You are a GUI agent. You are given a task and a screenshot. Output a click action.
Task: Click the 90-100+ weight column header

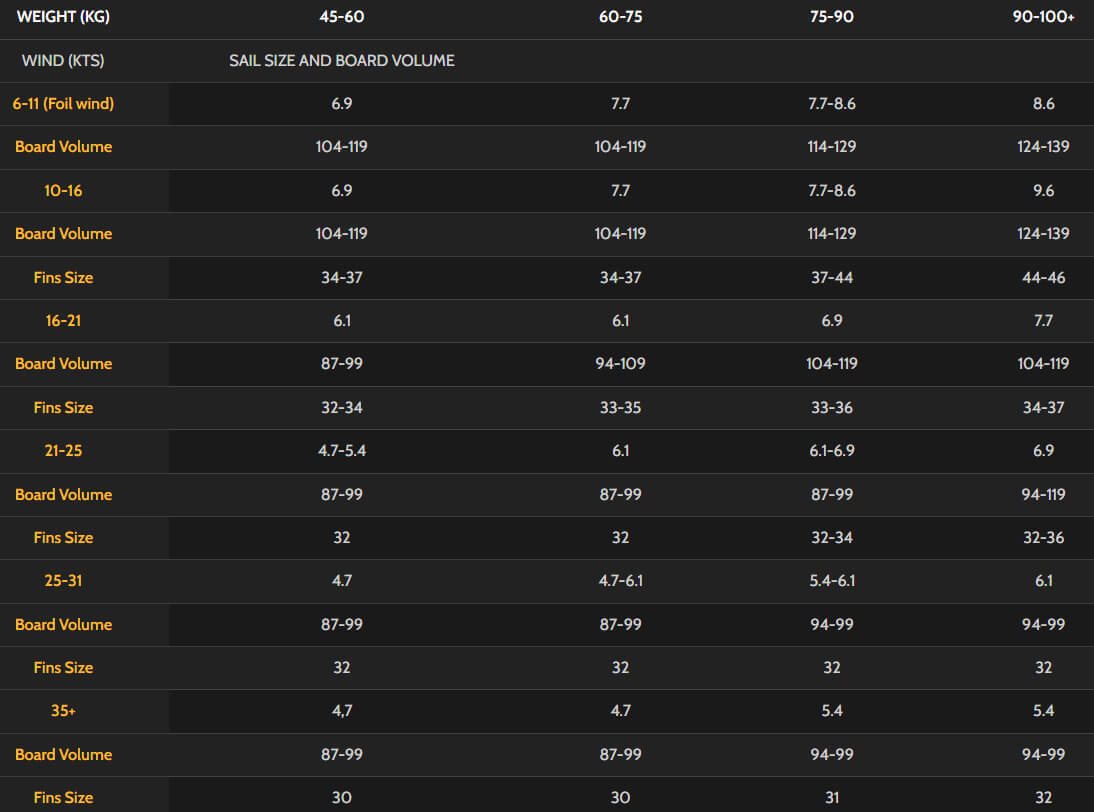pyautogui.click(x=1043, y=17)
